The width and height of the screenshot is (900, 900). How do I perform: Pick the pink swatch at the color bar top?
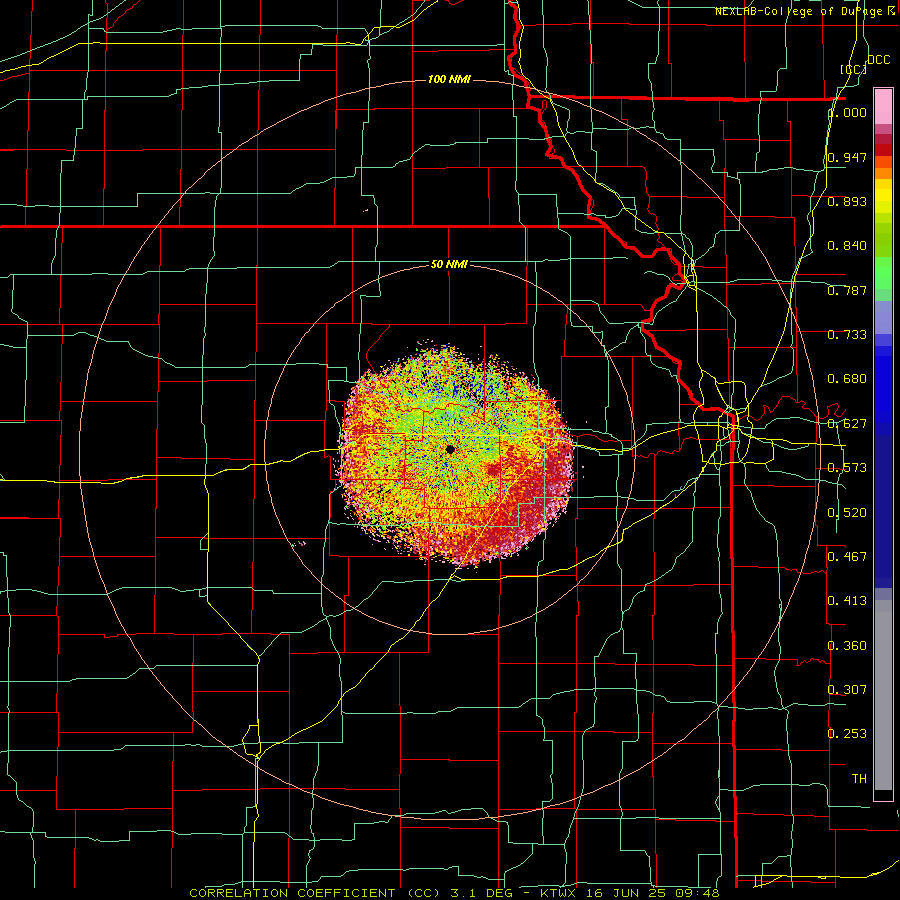coord(883,106)
